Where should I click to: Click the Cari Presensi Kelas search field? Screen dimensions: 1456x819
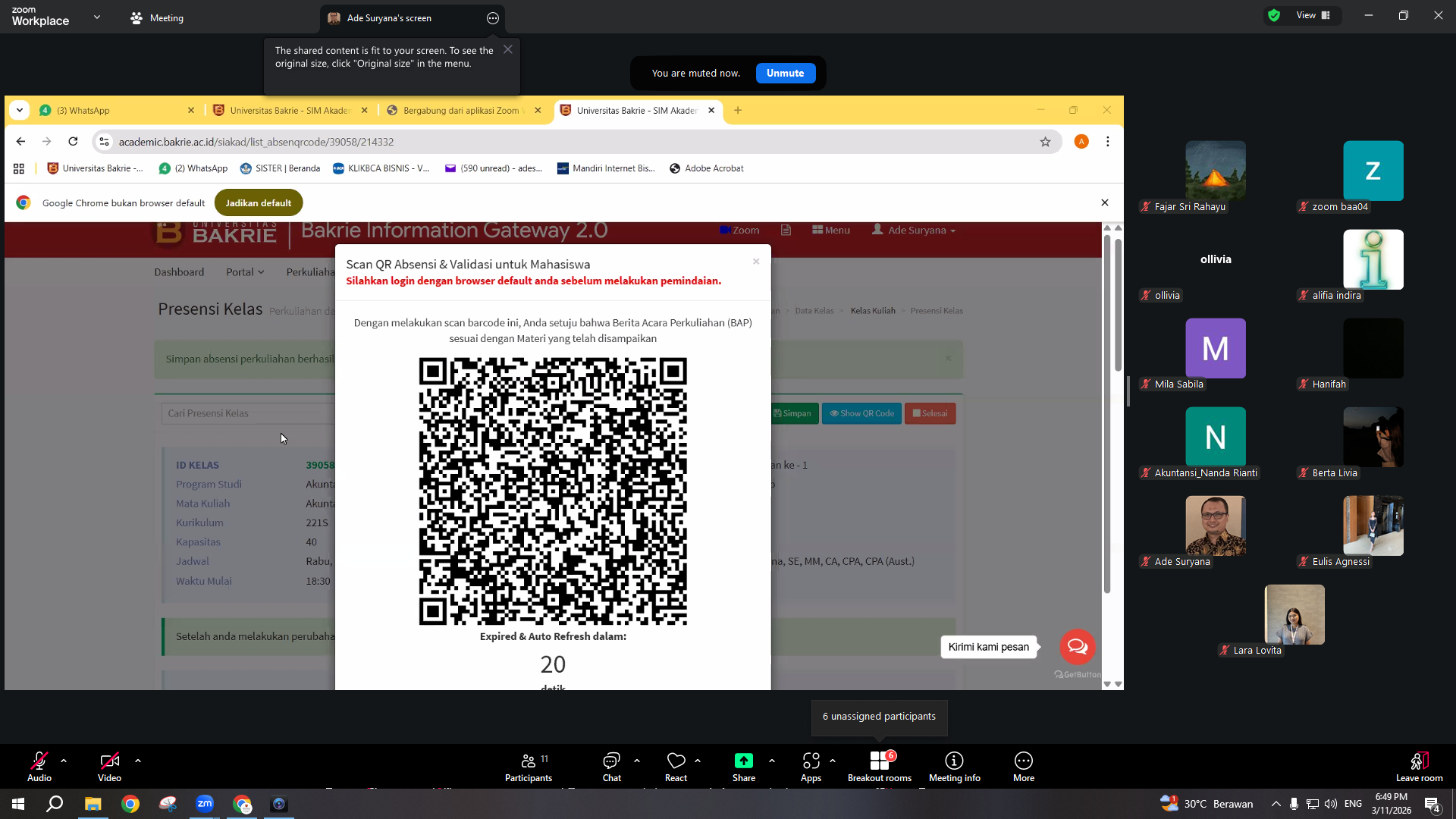[248, 413]
